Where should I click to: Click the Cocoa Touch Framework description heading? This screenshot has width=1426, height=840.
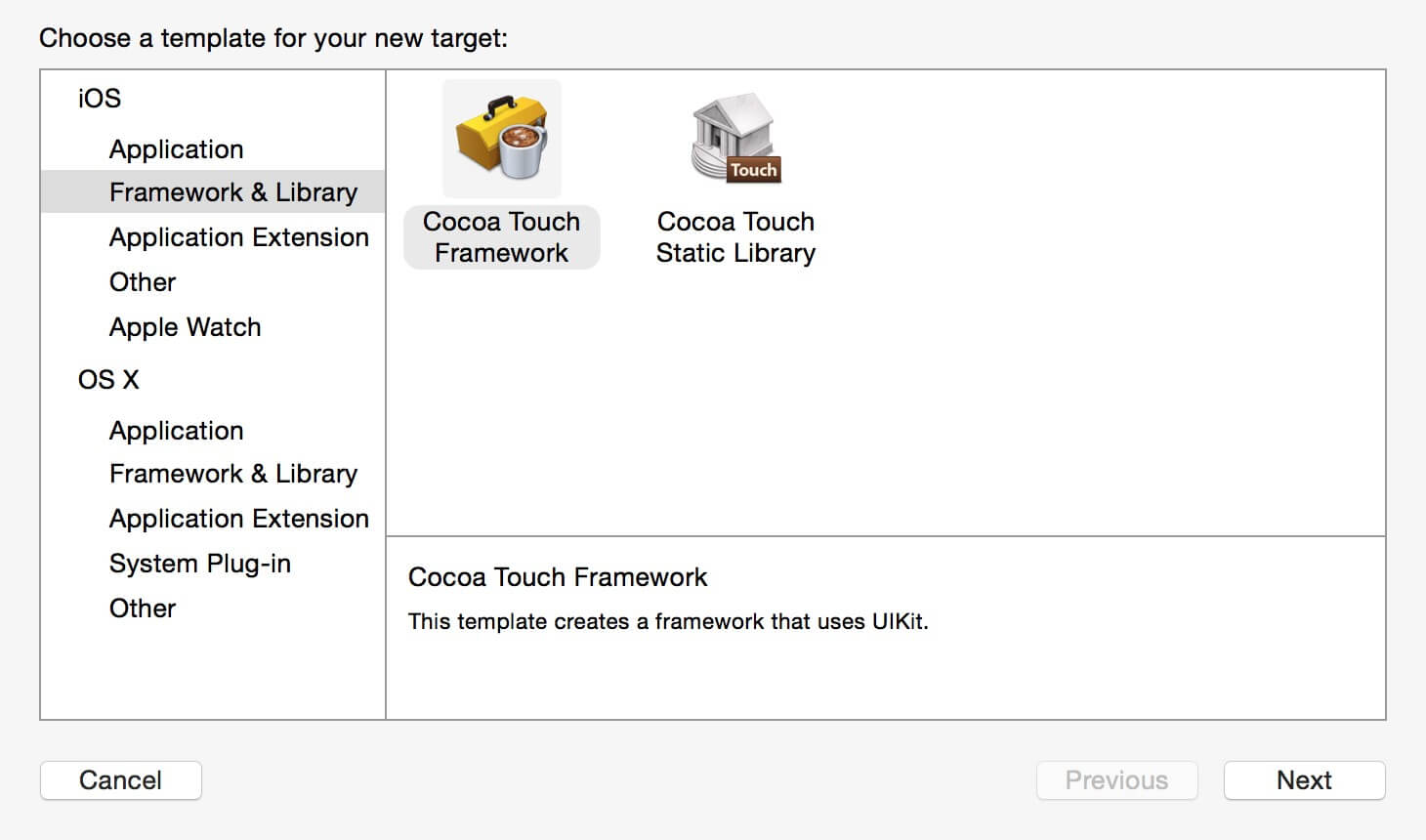[558, 577]
